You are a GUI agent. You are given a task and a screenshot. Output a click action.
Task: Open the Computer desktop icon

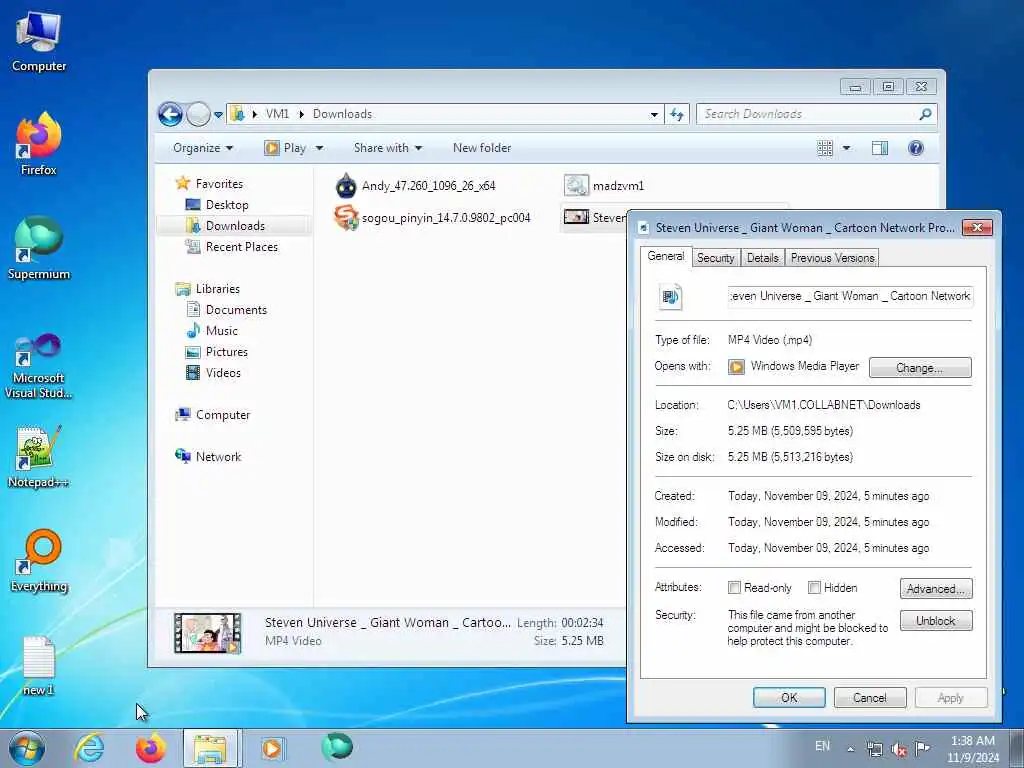(39, 42)
